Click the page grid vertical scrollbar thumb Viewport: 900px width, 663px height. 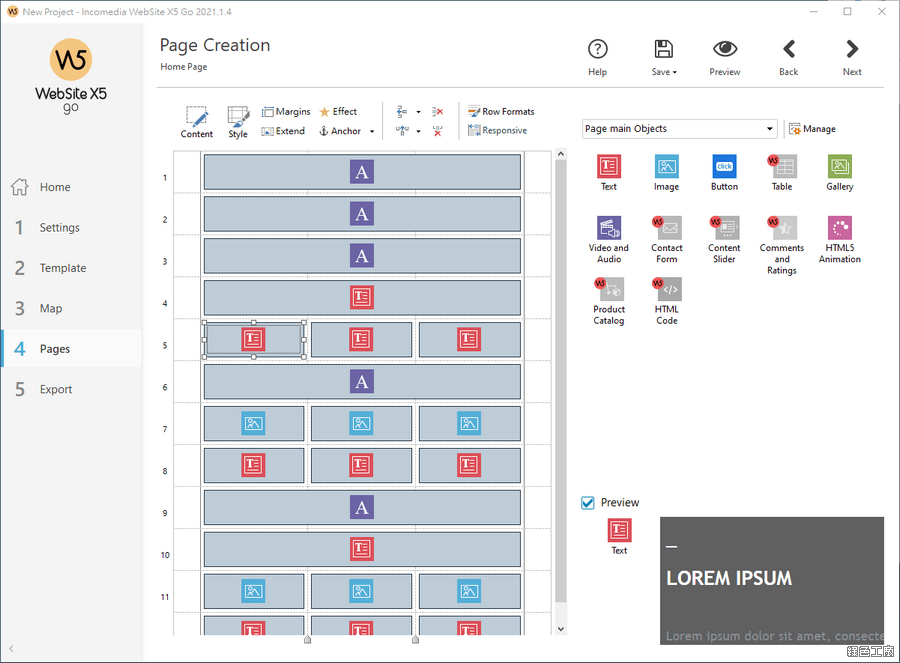[x=561, y=381]
